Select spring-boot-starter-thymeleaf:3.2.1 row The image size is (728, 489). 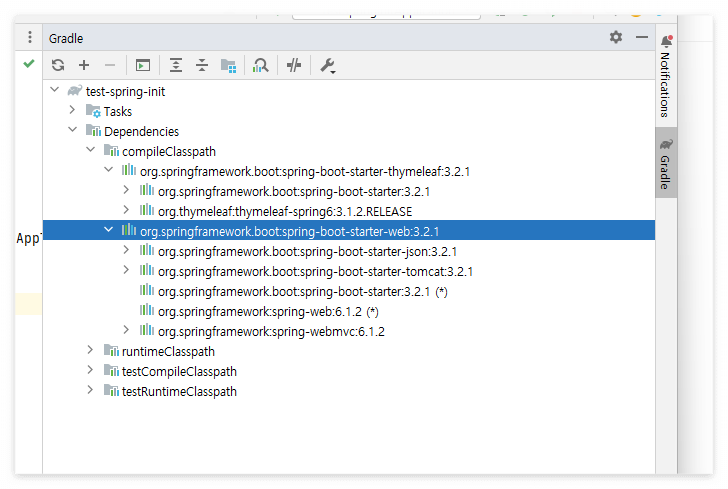349,171
